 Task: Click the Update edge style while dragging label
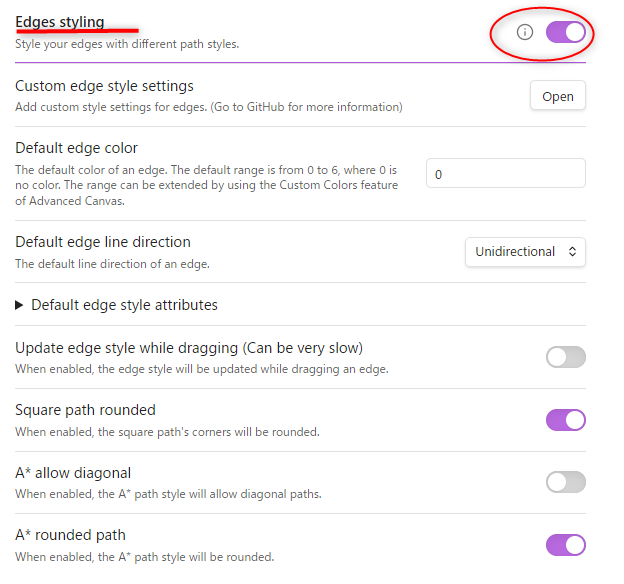click(188, 348)
